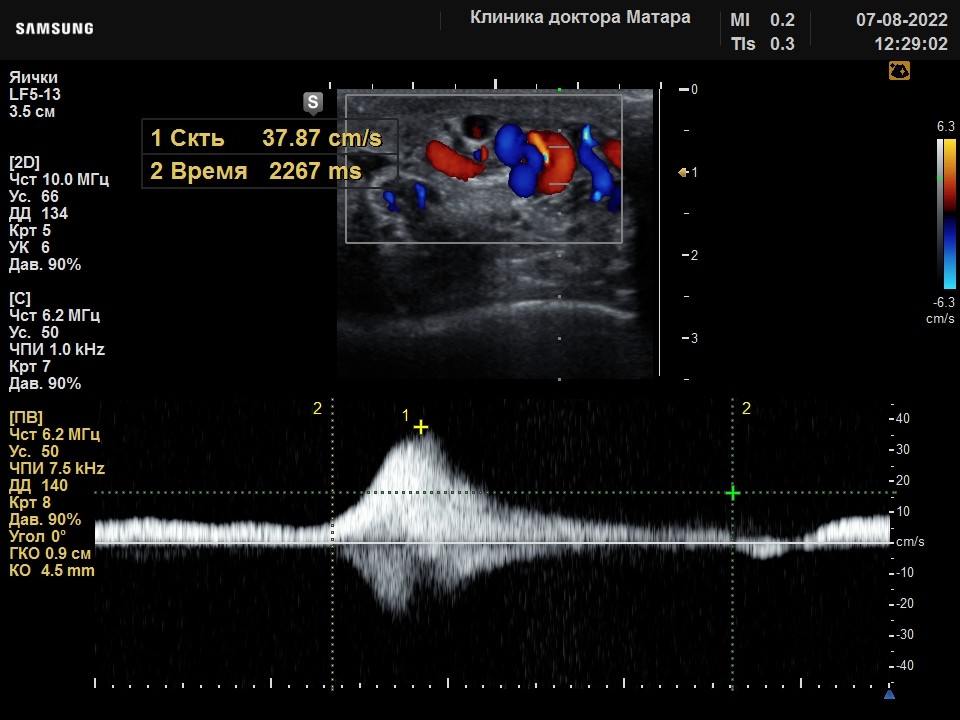Click the 'ЧПИ 1.0 kHz' color PRF
Image resolution: width=960 pixels, height=720 pixels.
click(x=56, y=350)
